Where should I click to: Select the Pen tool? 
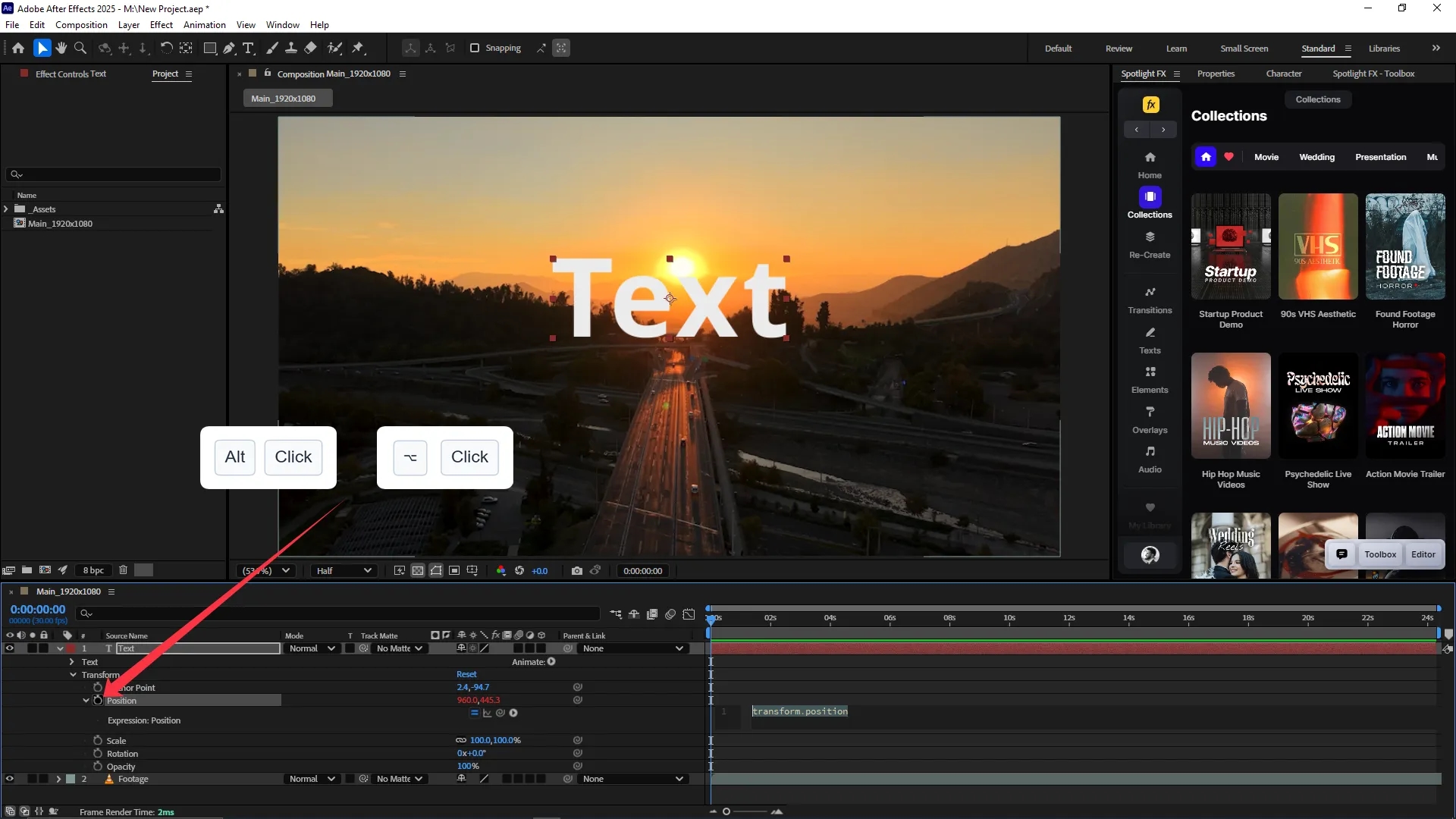tap(229, 48)
